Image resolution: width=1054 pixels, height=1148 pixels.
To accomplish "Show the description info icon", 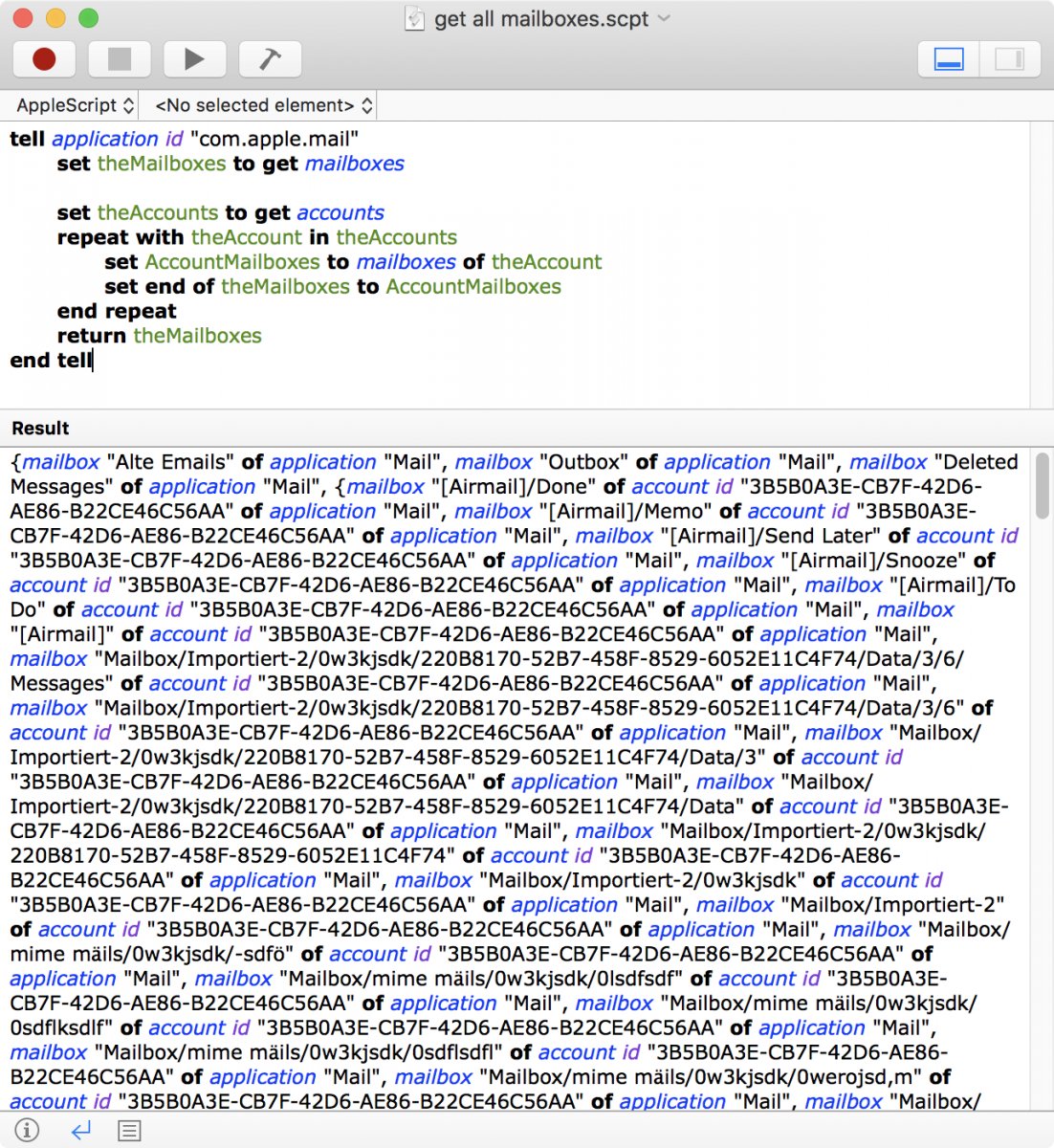I will (x=27, y=1131).
